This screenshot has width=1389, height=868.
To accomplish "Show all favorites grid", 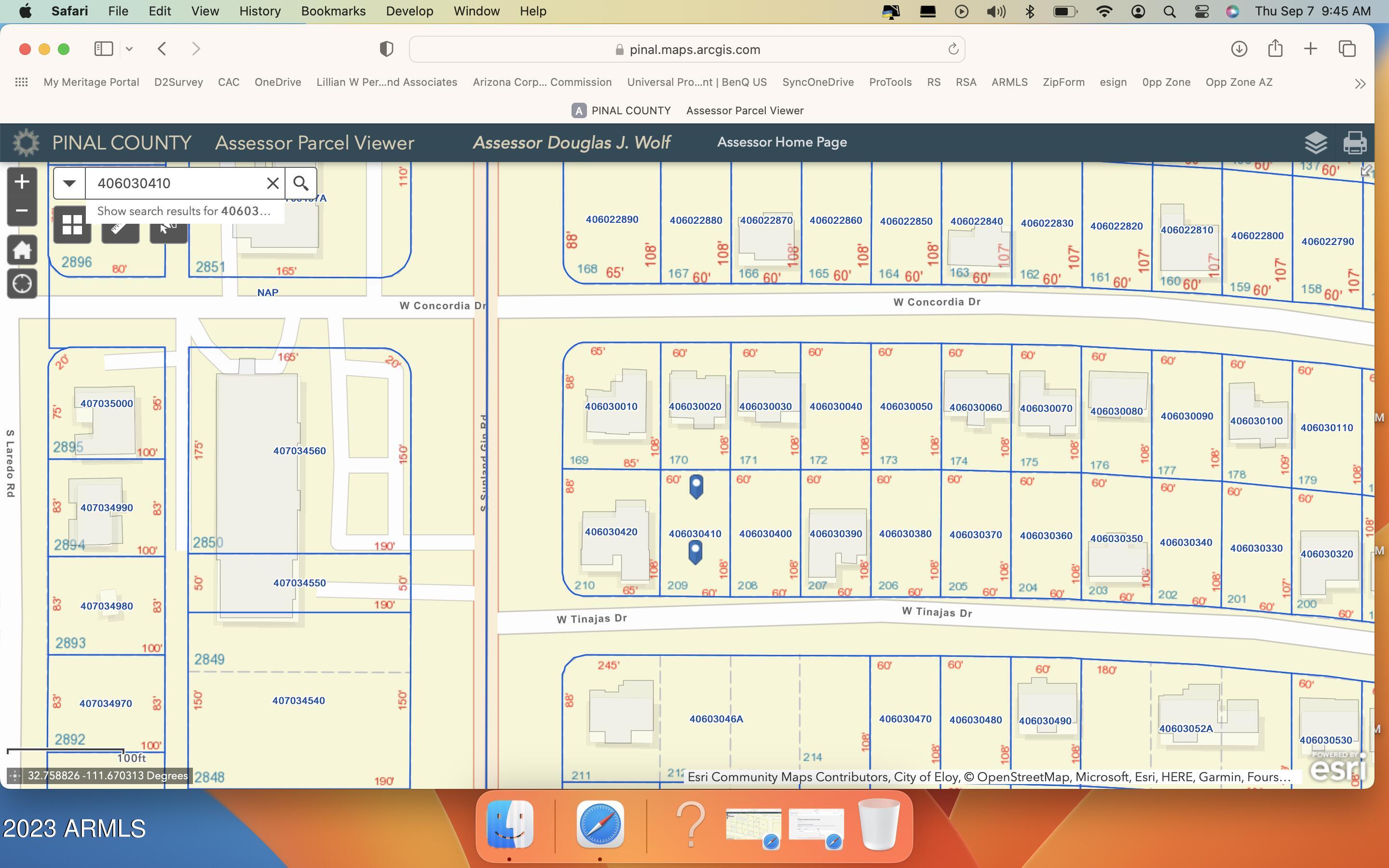I will [x=21, y=82].
